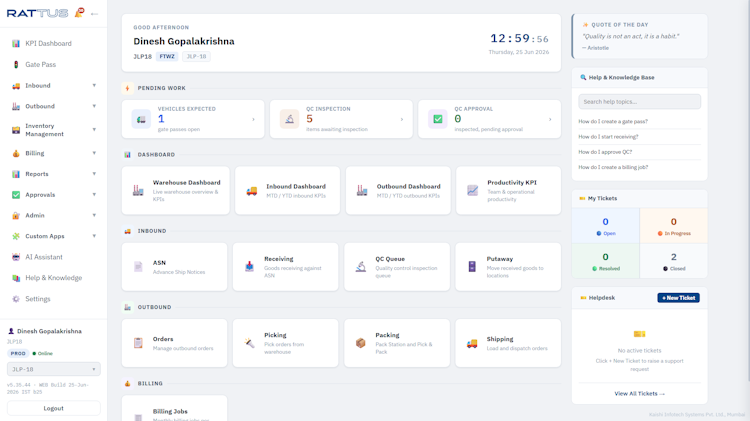The width and height of the screenshot is (750, 421).
Task: Open the QC Queue microscope icon
Action: [x=361, y=266]
